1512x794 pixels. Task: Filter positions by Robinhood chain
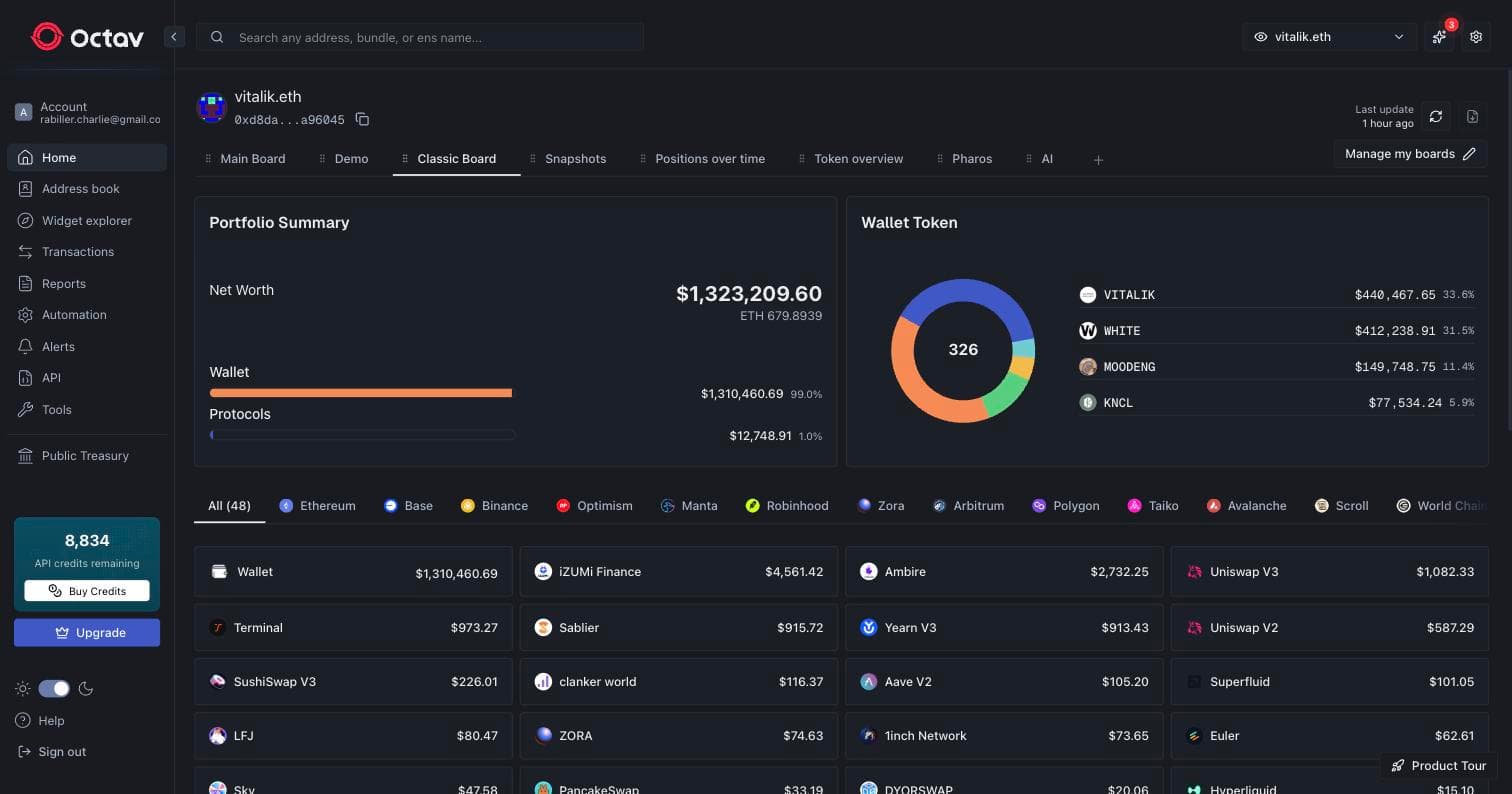tap(787, 506)
